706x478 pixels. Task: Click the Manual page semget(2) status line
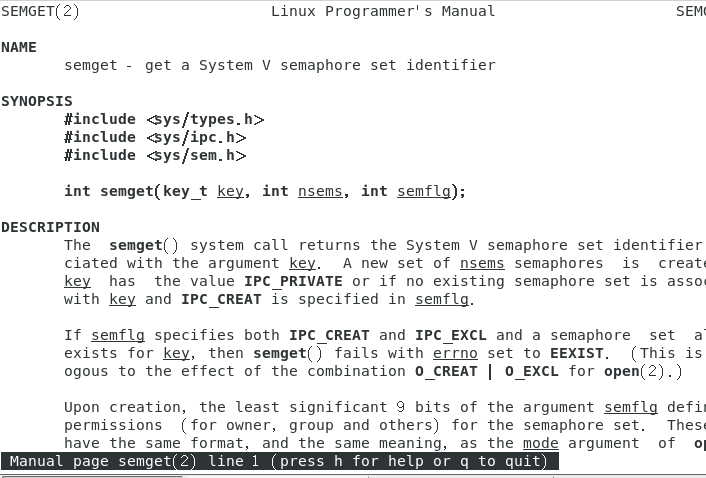[x=280, y=461]
